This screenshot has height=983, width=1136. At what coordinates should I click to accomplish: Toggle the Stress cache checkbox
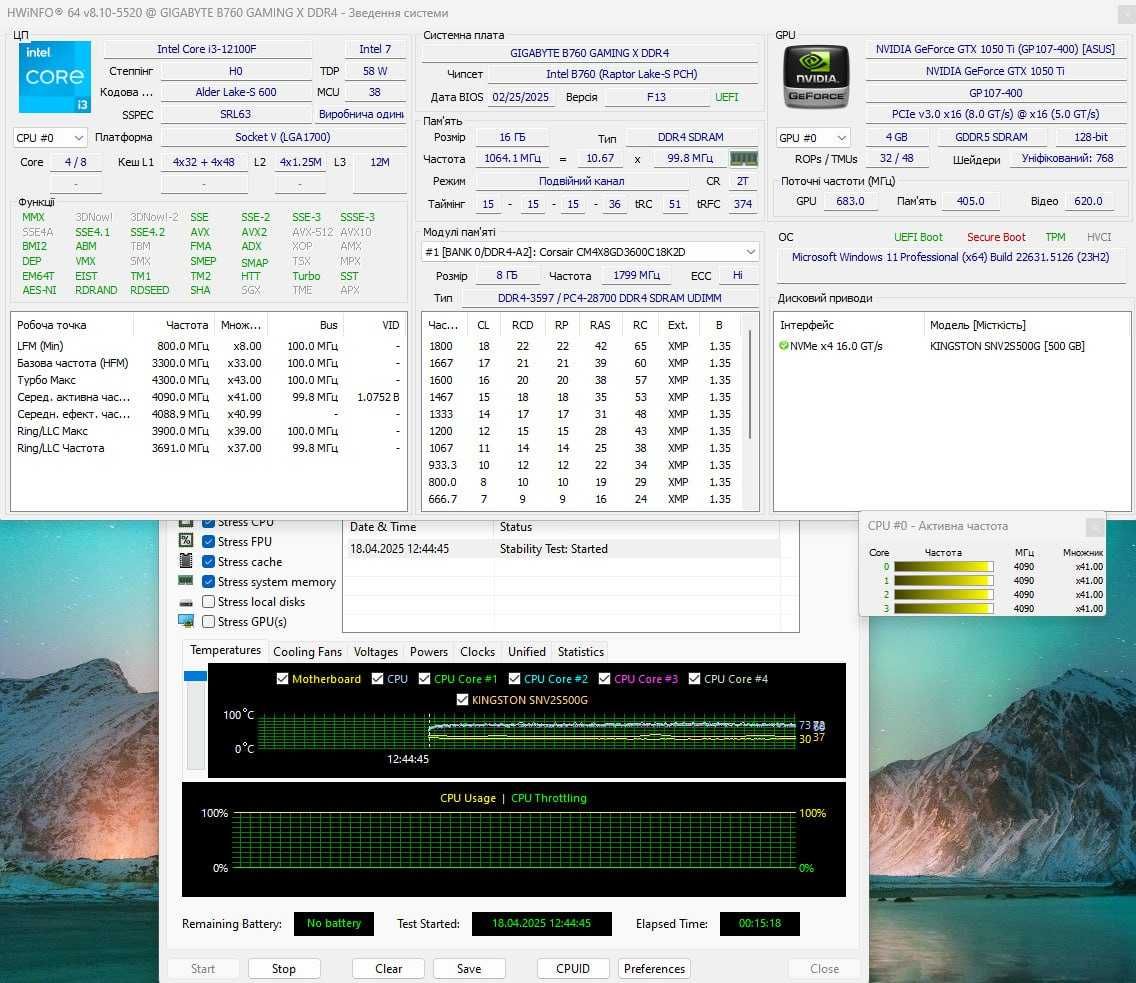pos(208,561)
